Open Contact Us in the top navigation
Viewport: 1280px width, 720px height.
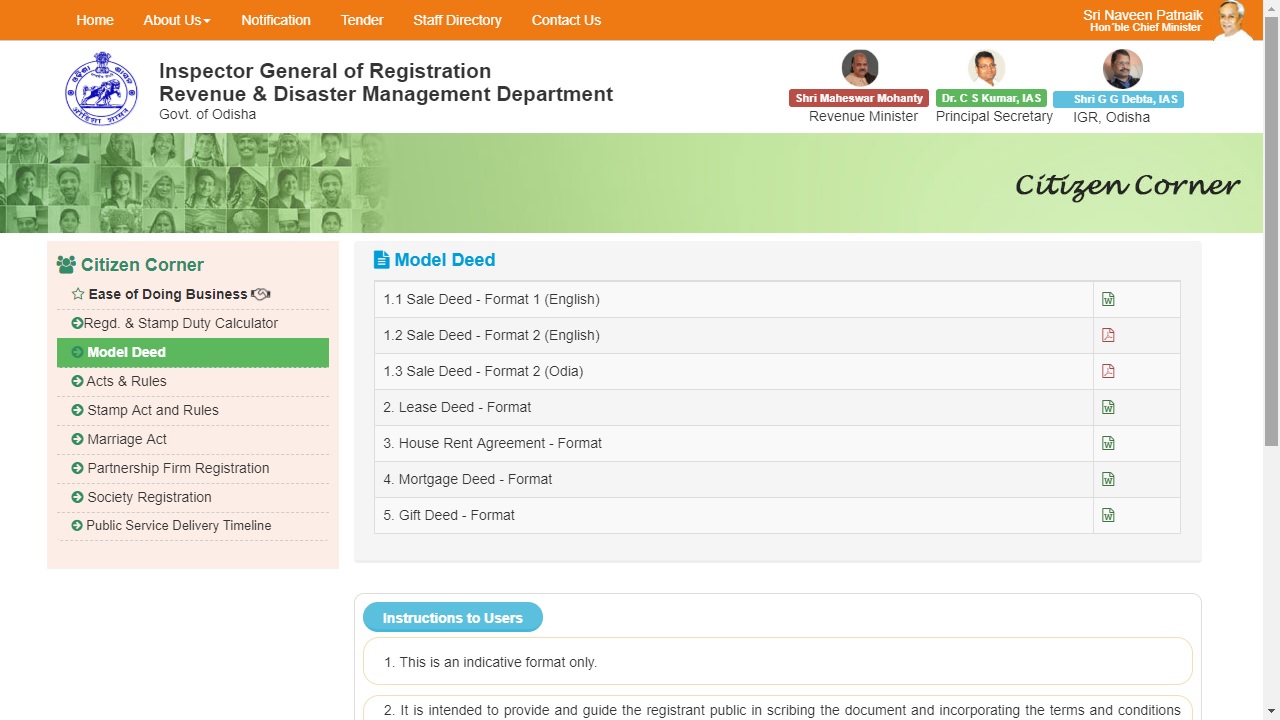(x=566, y=20)
